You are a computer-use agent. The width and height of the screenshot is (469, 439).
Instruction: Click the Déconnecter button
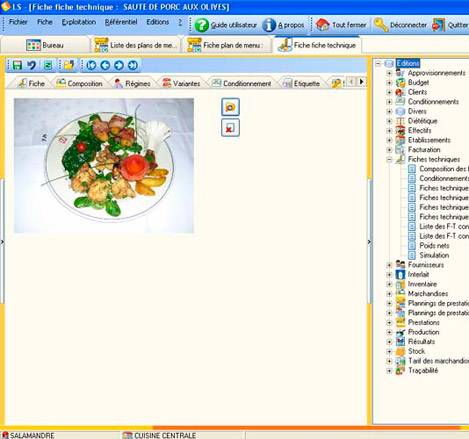pyautogui.click(x=400, y=25)
